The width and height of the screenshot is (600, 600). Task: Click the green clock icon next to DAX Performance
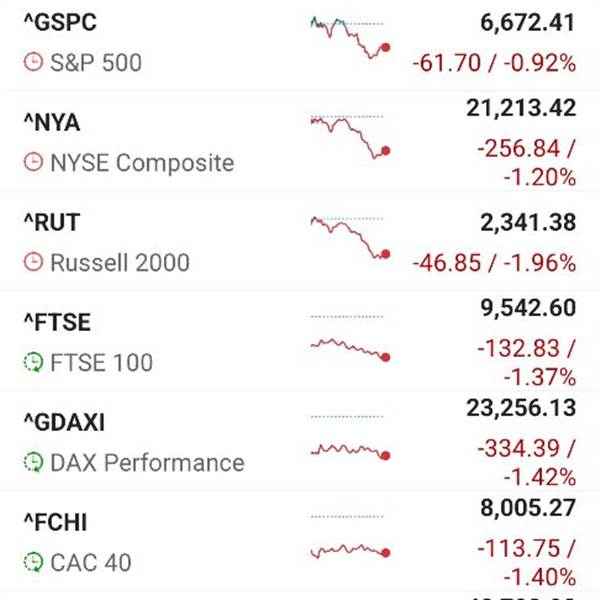click(x=33, y=462)
